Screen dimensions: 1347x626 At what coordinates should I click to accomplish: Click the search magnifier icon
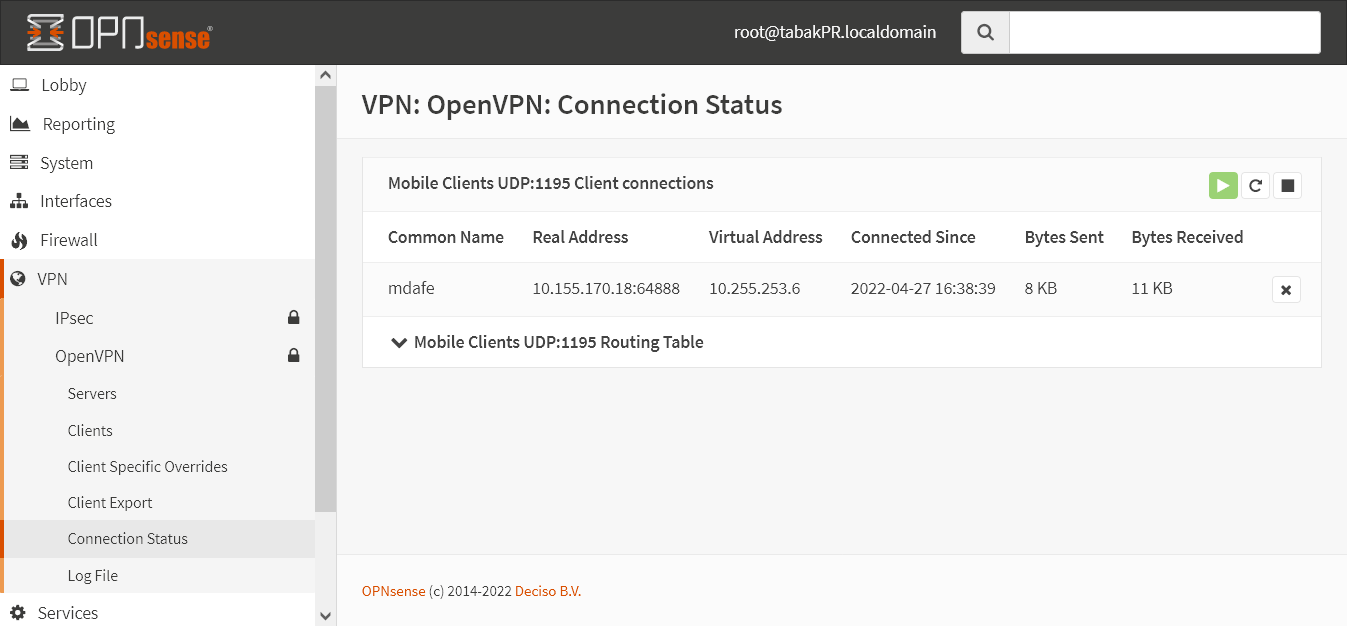tap(984, 31)
